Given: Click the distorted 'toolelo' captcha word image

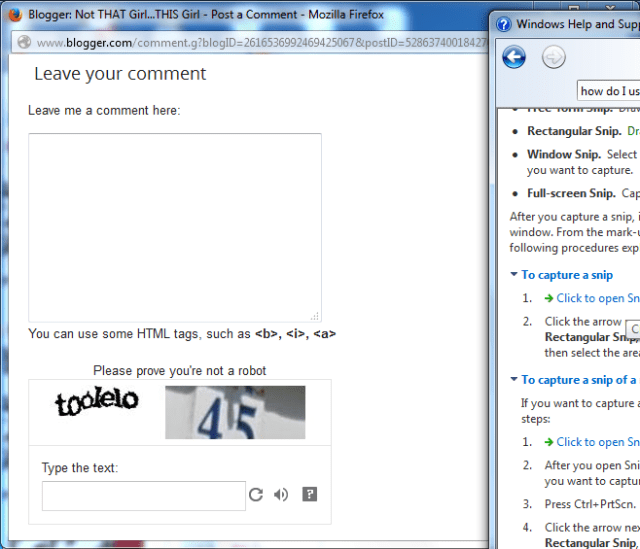Looking at the screenshot, I should coord(96,403).
